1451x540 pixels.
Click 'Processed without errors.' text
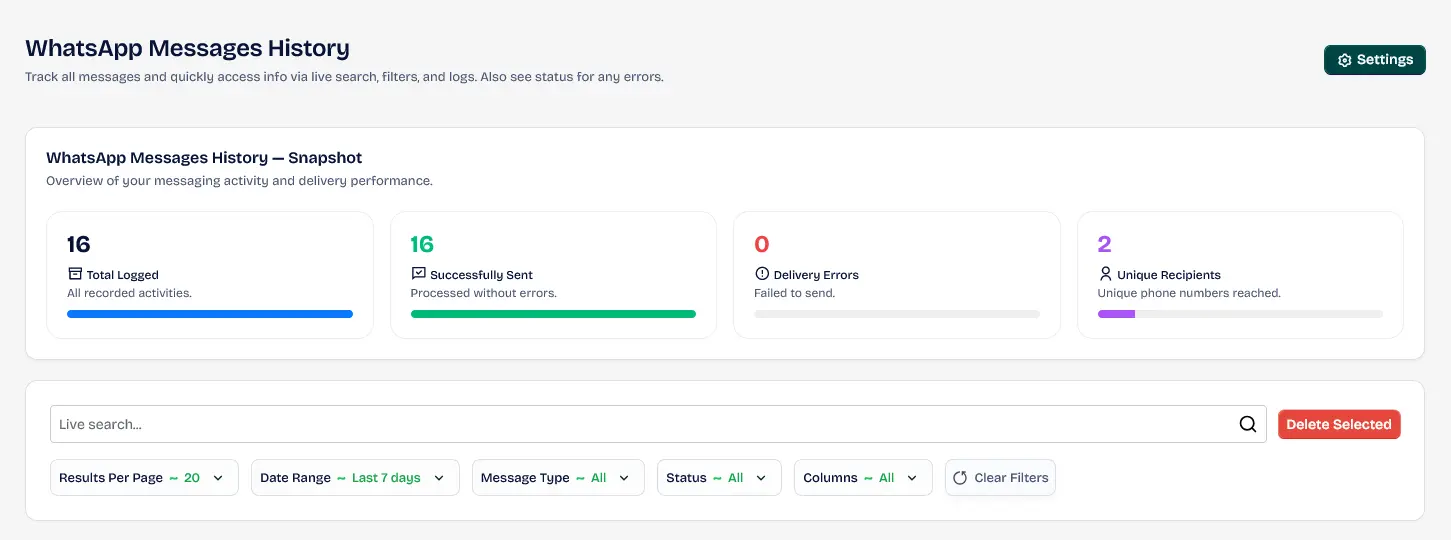coord(483,293)
